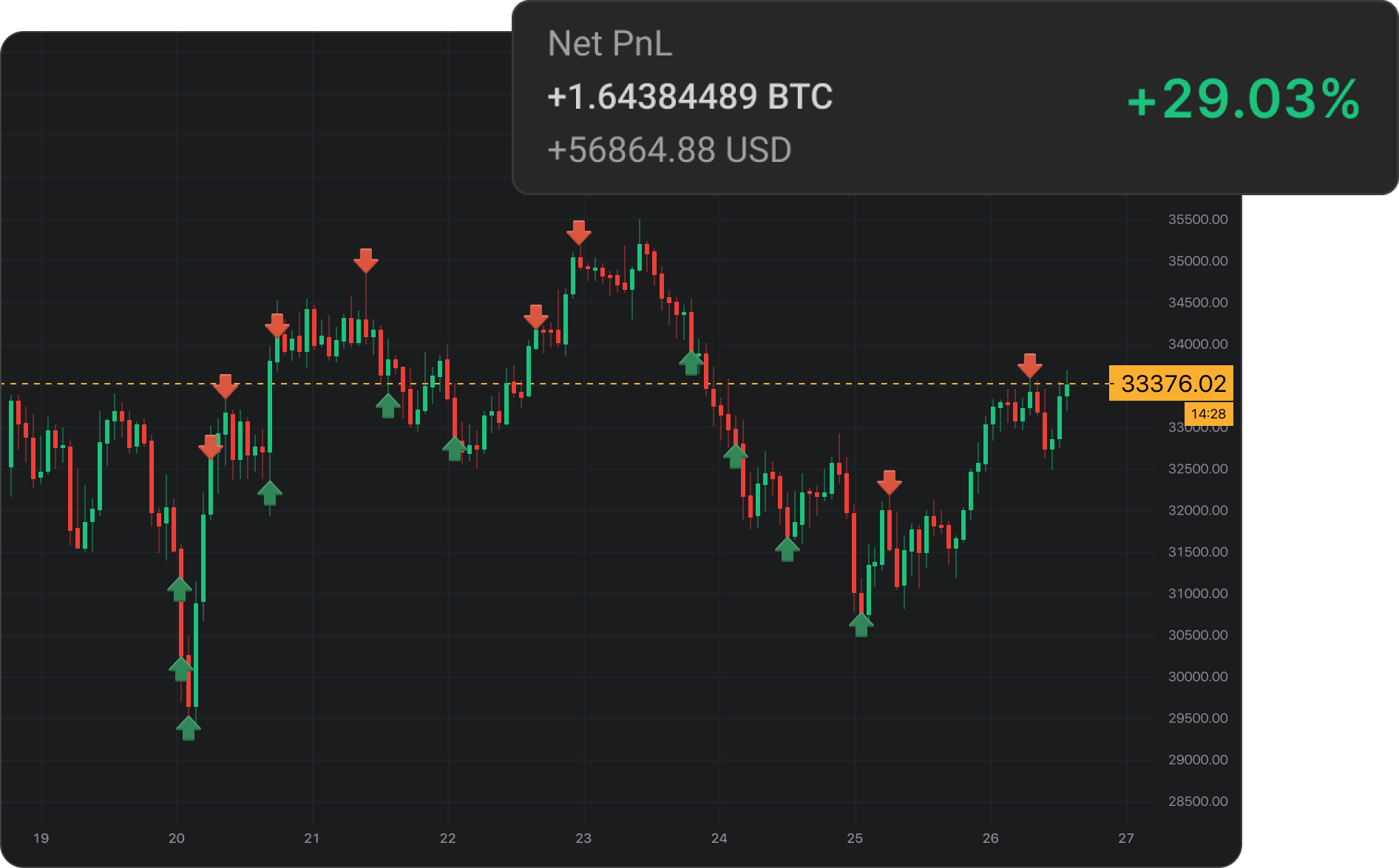This screenshot has width=1399, height=868.
Task: Click the 29500.00 price axis label
Action: click(x=1198, y=718)
